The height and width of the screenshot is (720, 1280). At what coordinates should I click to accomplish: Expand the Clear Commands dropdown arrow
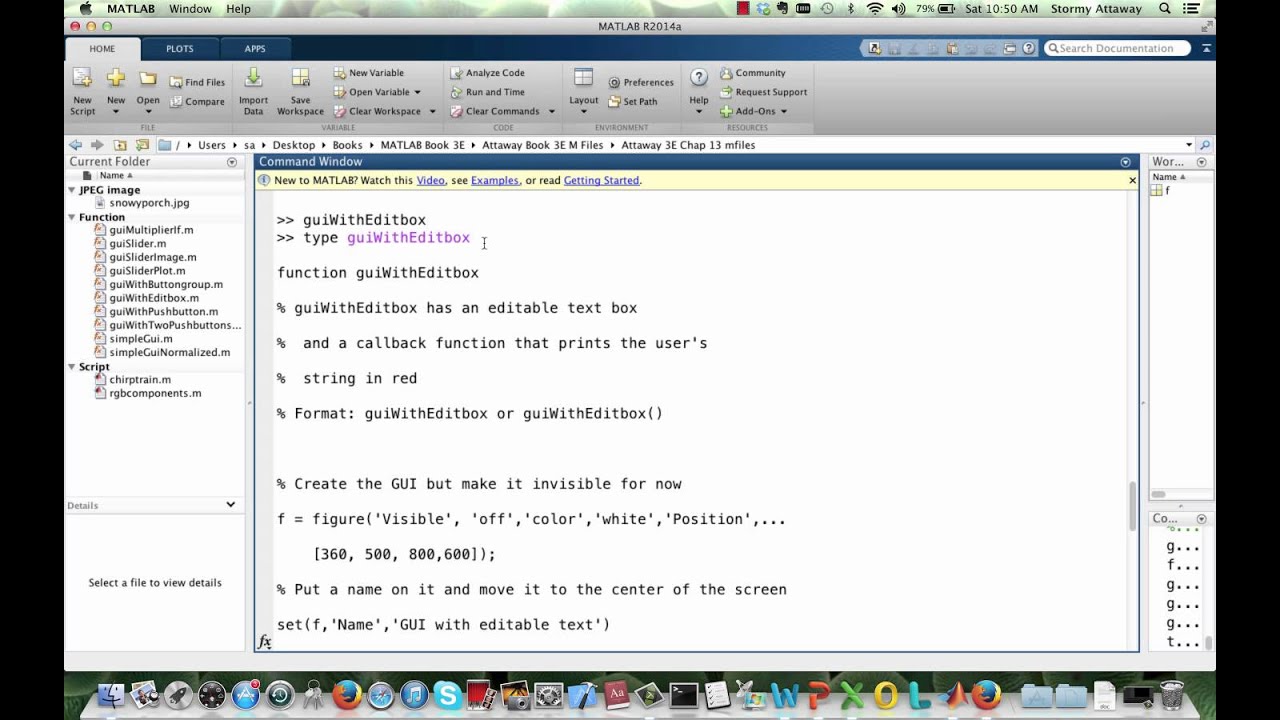coord(551,111)
